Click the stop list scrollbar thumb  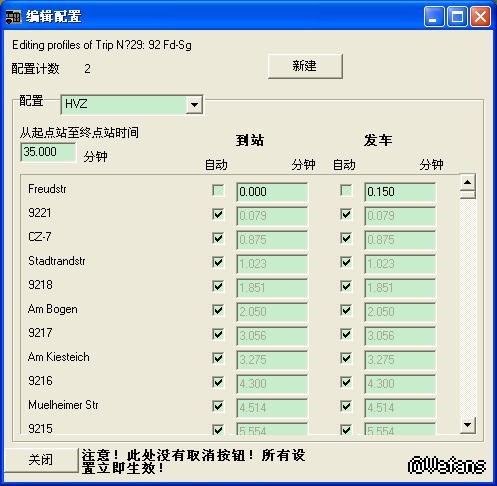[x=468, y=194]
